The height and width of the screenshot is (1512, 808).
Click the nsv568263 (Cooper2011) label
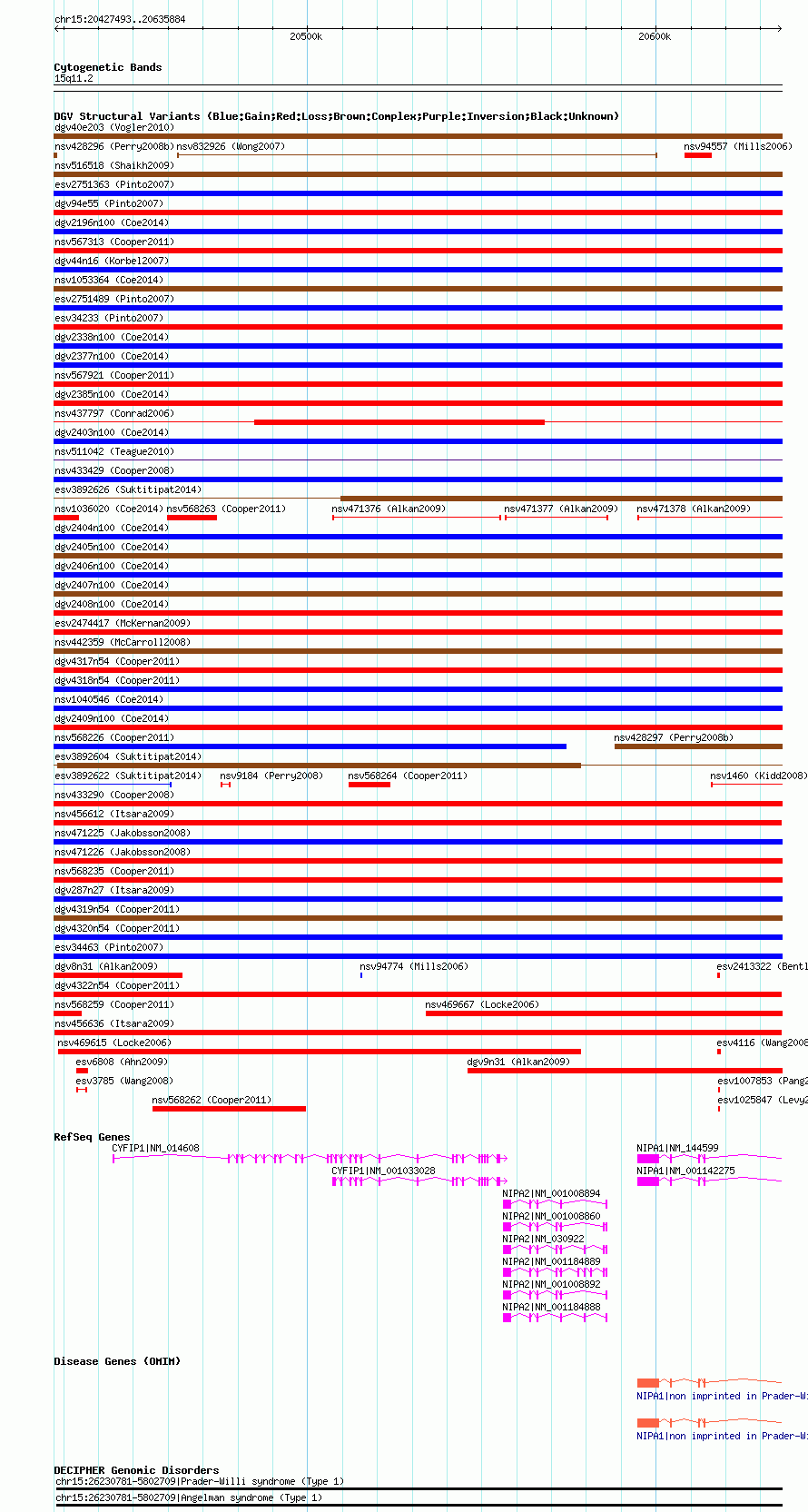tap(225, 509)
